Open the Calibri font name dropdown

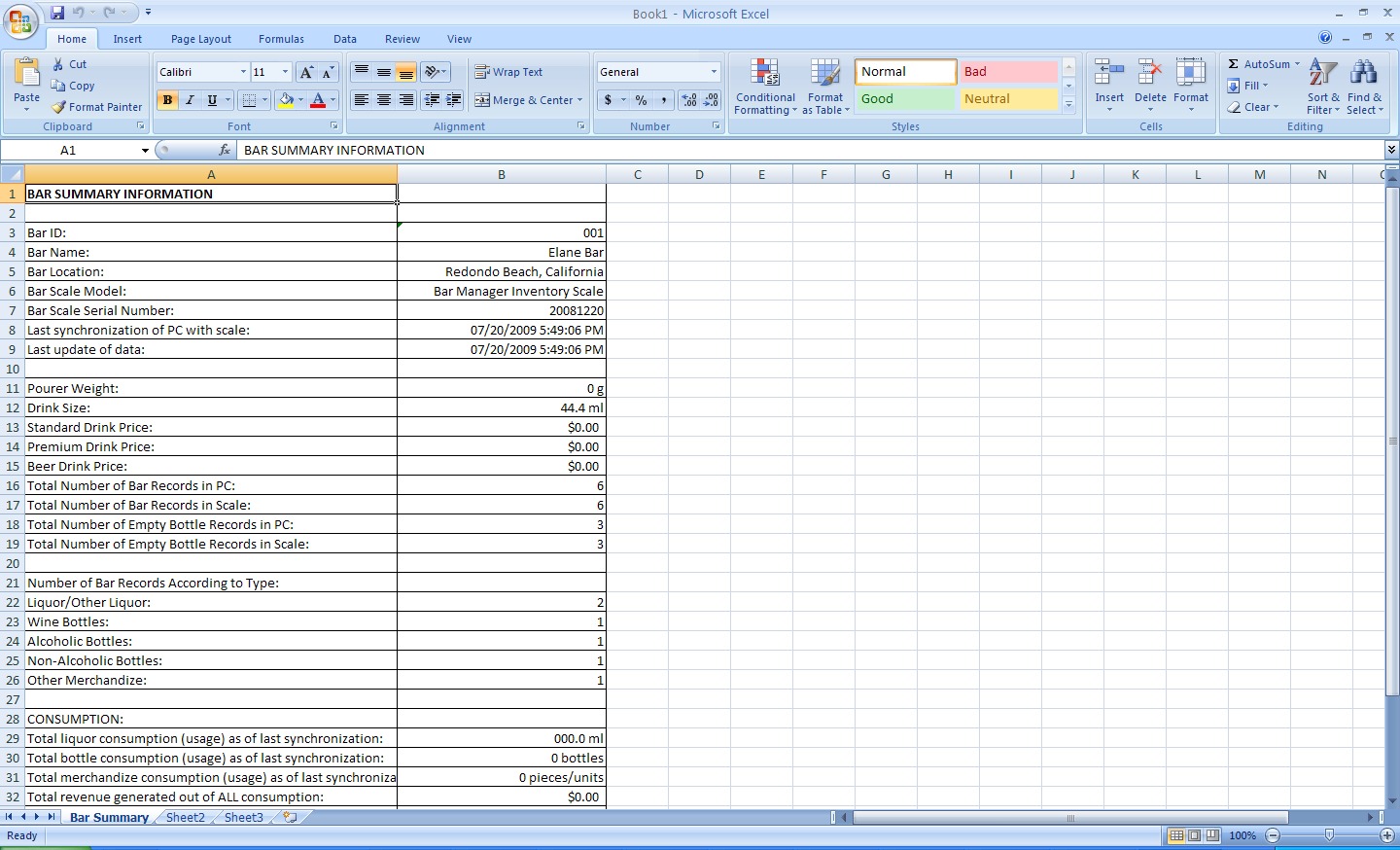pyautogui.click(x=243, y=72)
